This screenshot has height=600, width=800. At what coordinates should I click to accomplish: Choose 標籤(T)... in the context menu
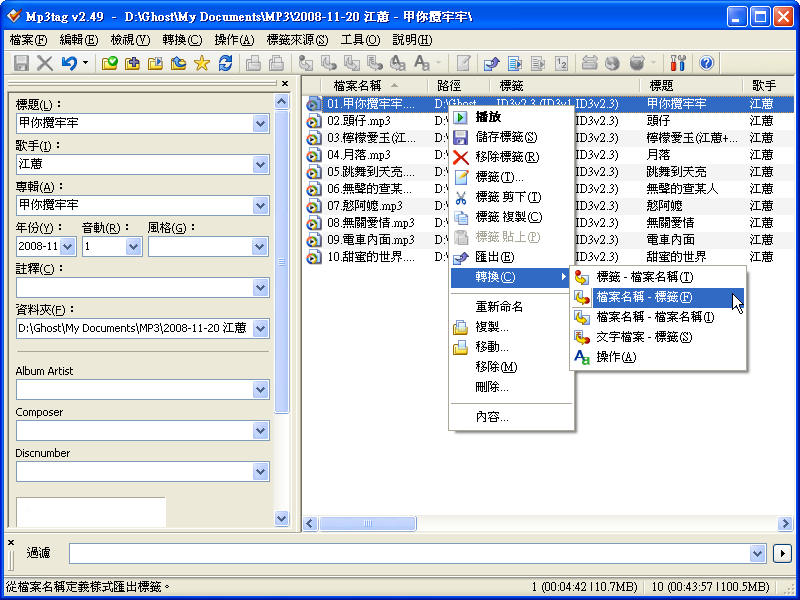pyautogui.click(x=511, y=177)
